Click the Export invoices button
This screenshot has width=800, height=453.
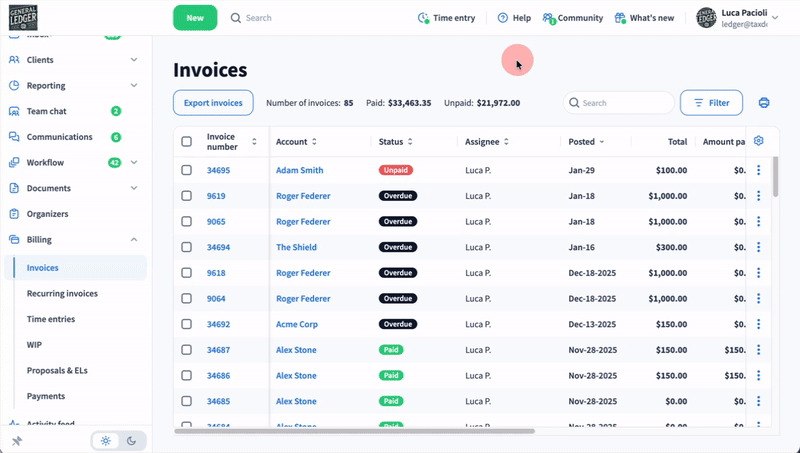pyautogui.click(x=213, y=103)
